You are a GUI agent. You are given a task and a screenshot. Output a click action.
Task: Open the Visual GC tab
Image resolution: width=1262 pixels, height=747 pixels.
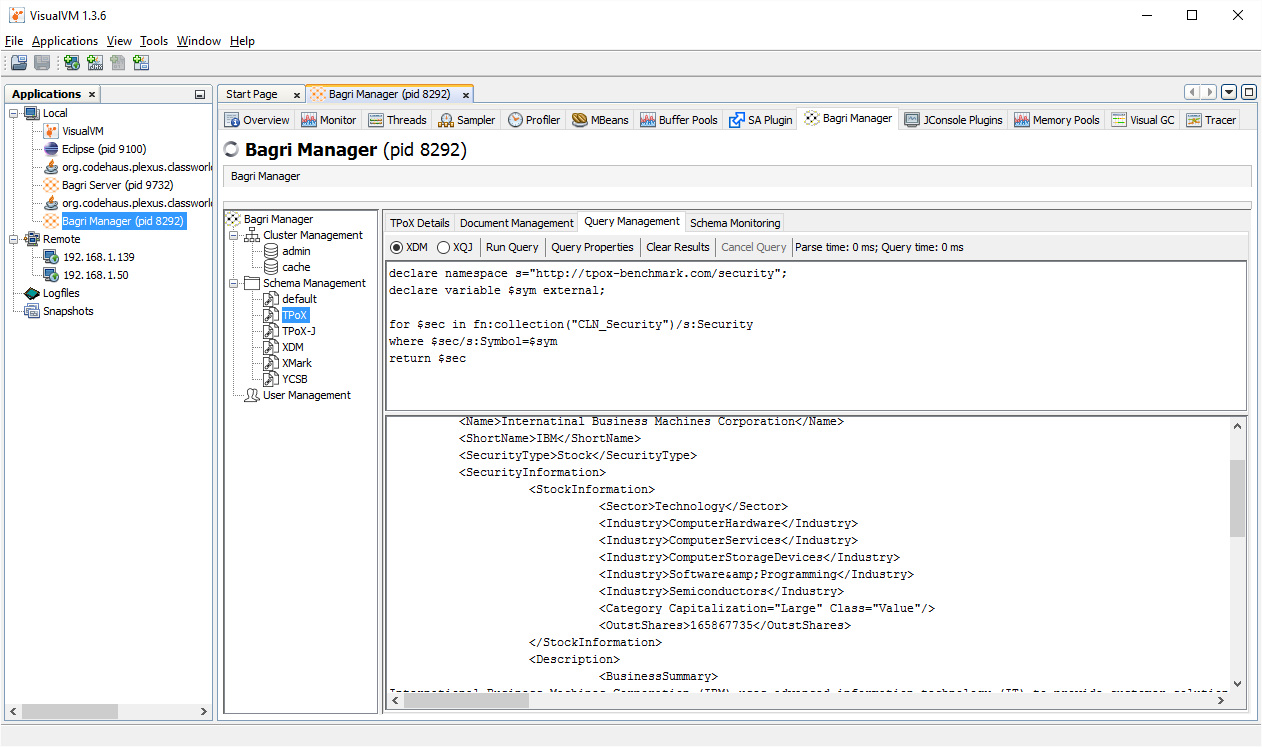(1143, 120)
